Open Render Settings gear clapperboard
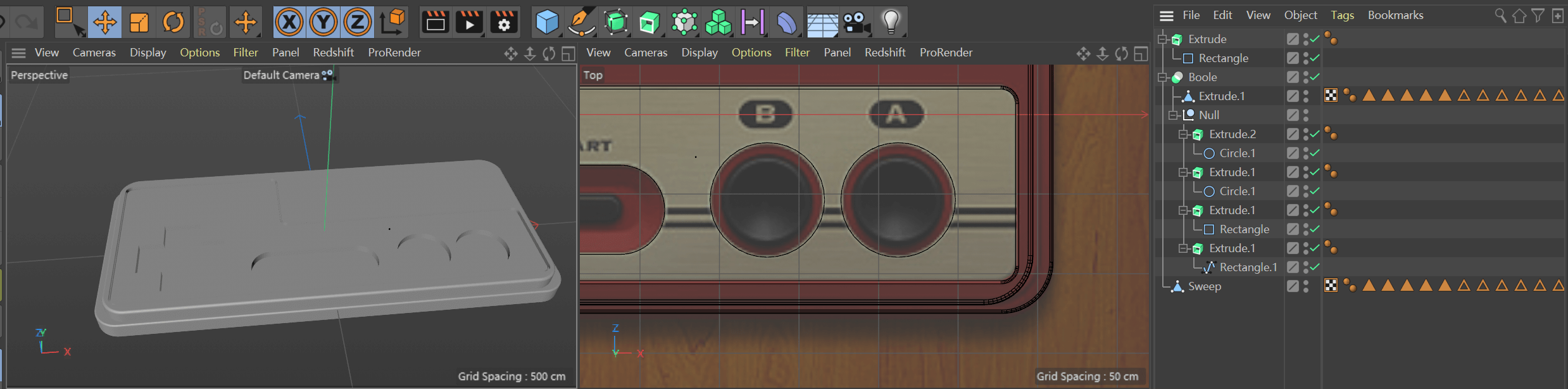Screen dimensions: 1568x389 pos(504,22)
